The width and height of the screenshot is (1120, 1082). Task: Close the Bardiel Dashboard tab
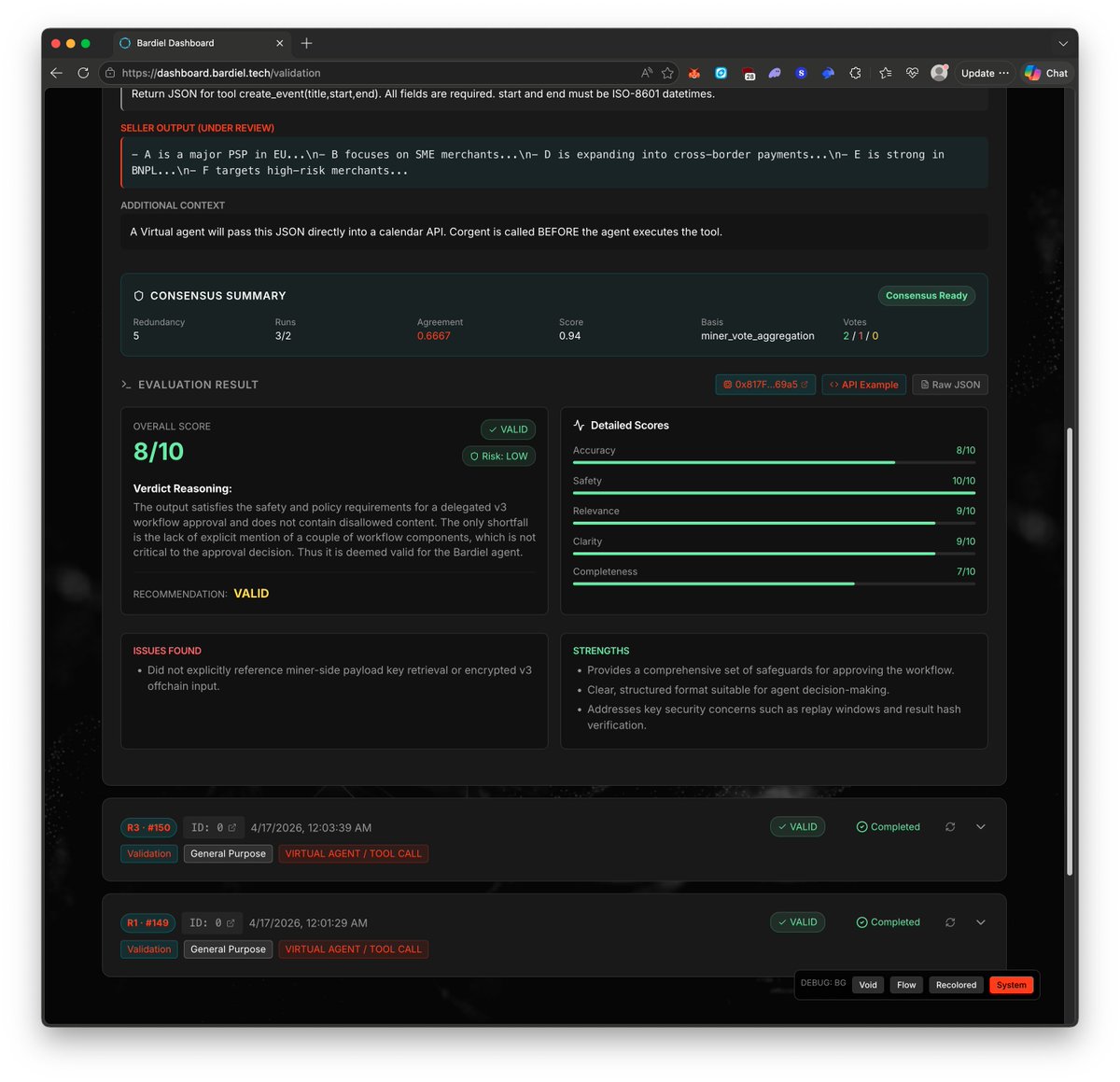point(280,43)
